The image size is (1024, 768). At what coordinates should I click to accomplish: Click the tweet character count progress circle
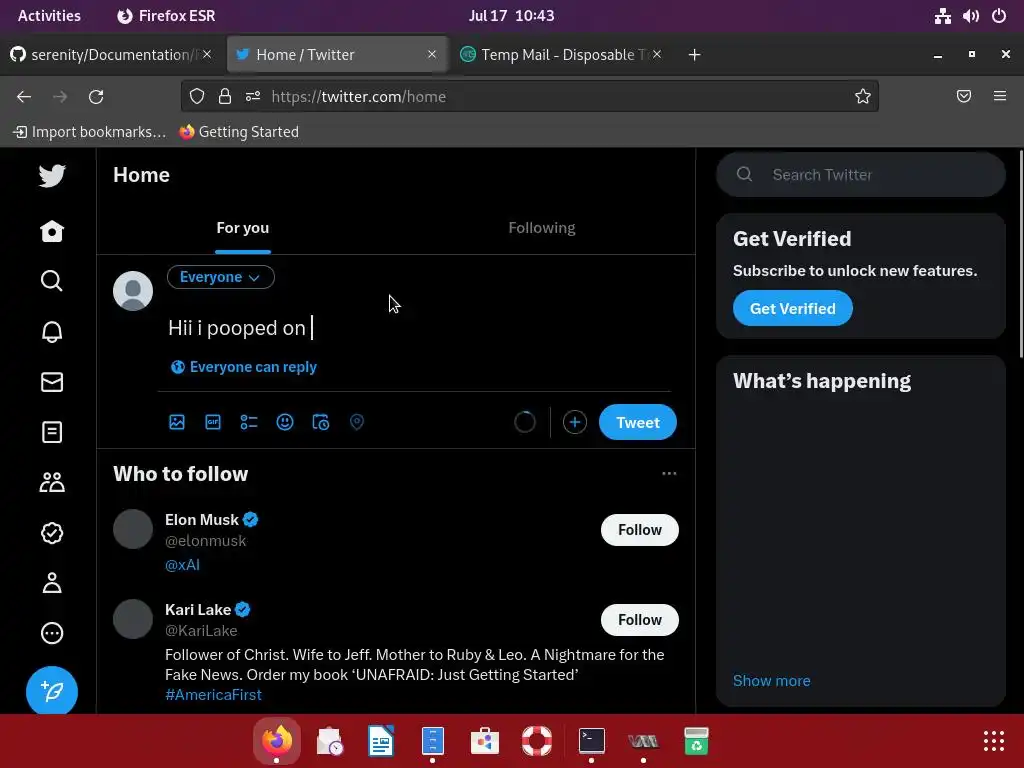click(x=524, y=422)
